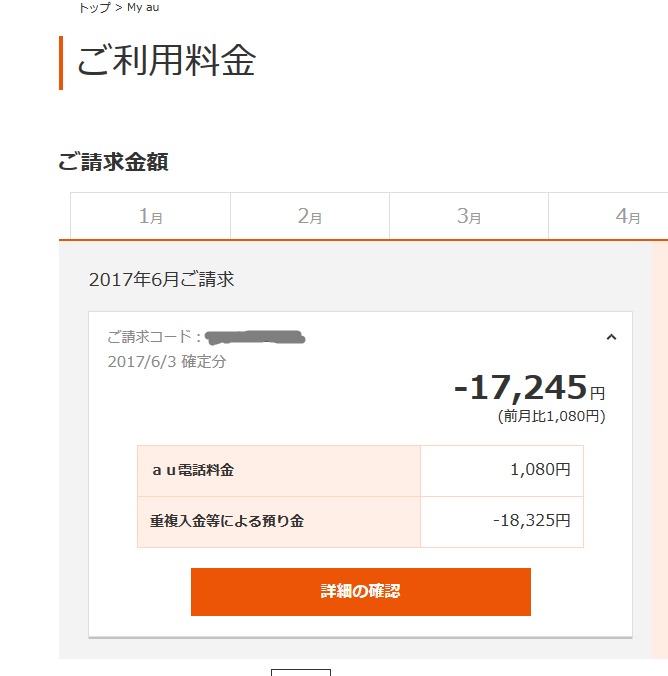Go to the 4月 tab

pyautogui.click(x=627, y=216)
